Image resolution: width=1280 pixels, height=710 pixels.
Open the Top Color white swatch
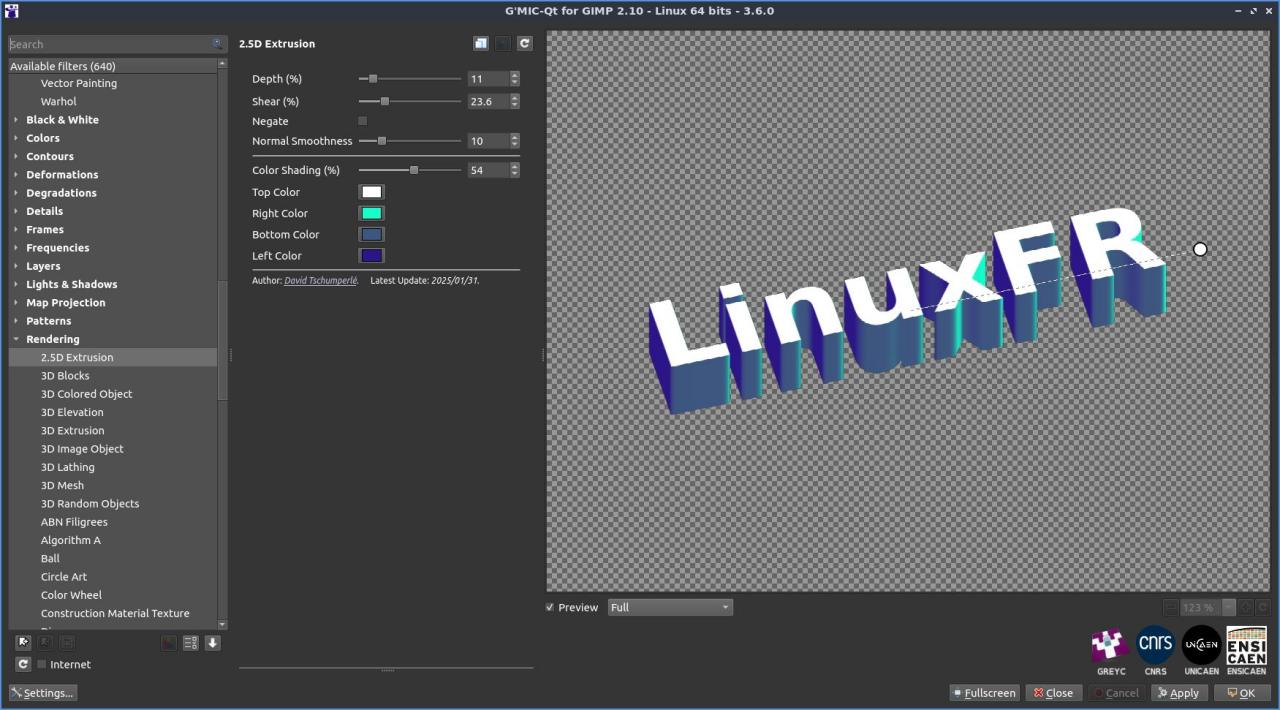click(371, 192)
